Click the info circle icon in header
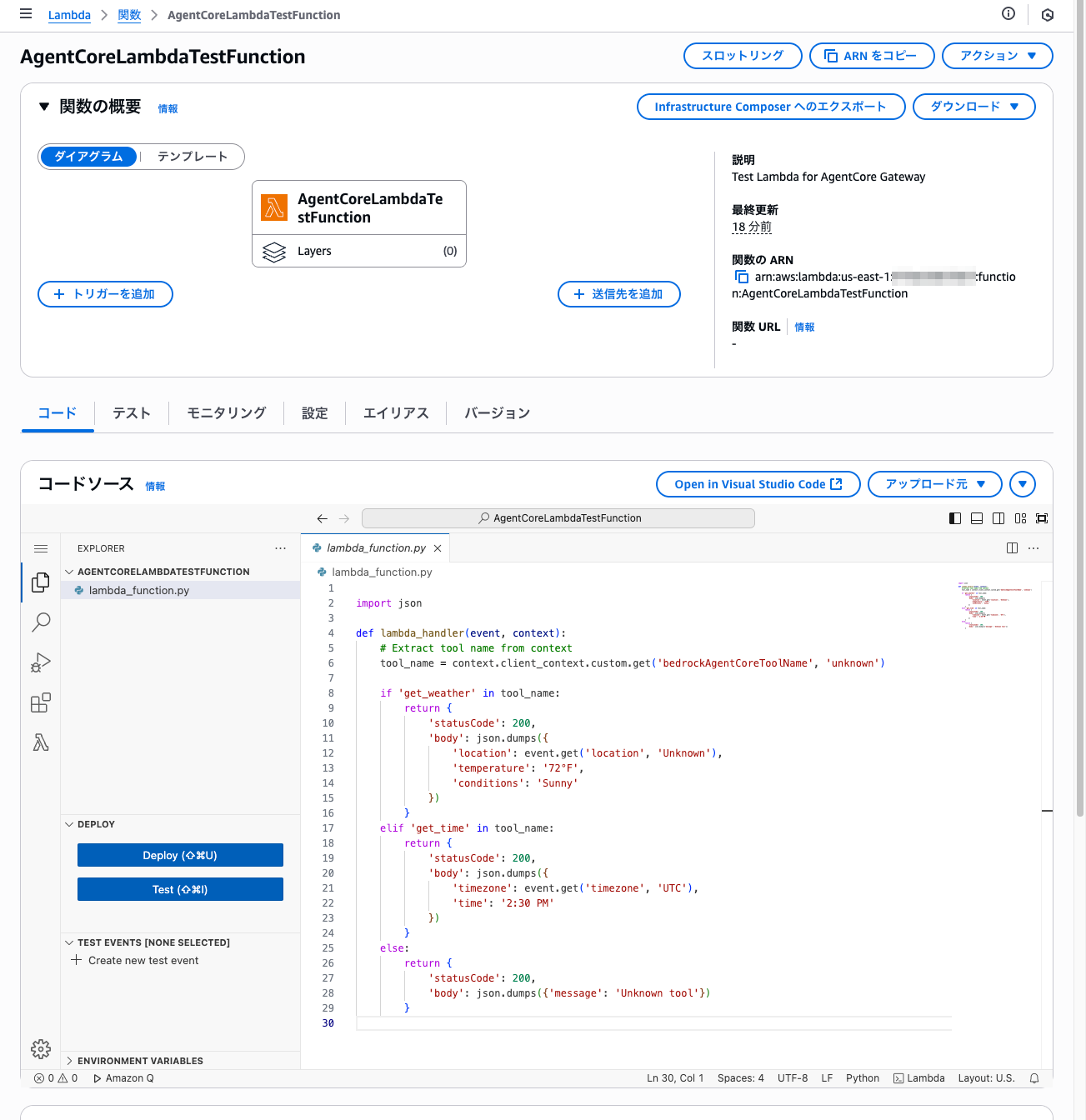Viewport: 1086px width, 1120px height. (x=1008, y=13)
